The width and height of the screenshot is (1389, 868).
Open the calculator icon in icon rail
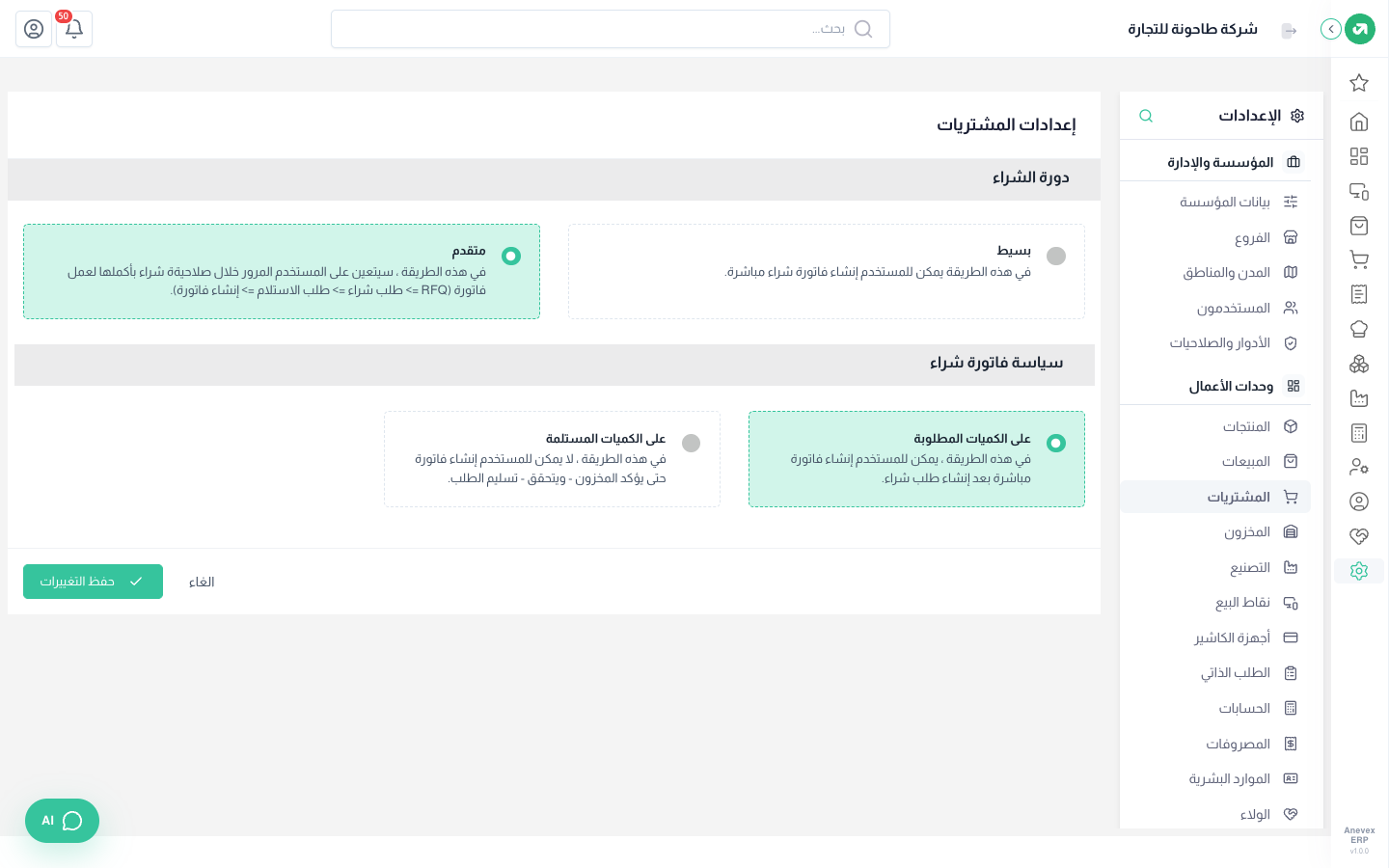click(1359, 433)
